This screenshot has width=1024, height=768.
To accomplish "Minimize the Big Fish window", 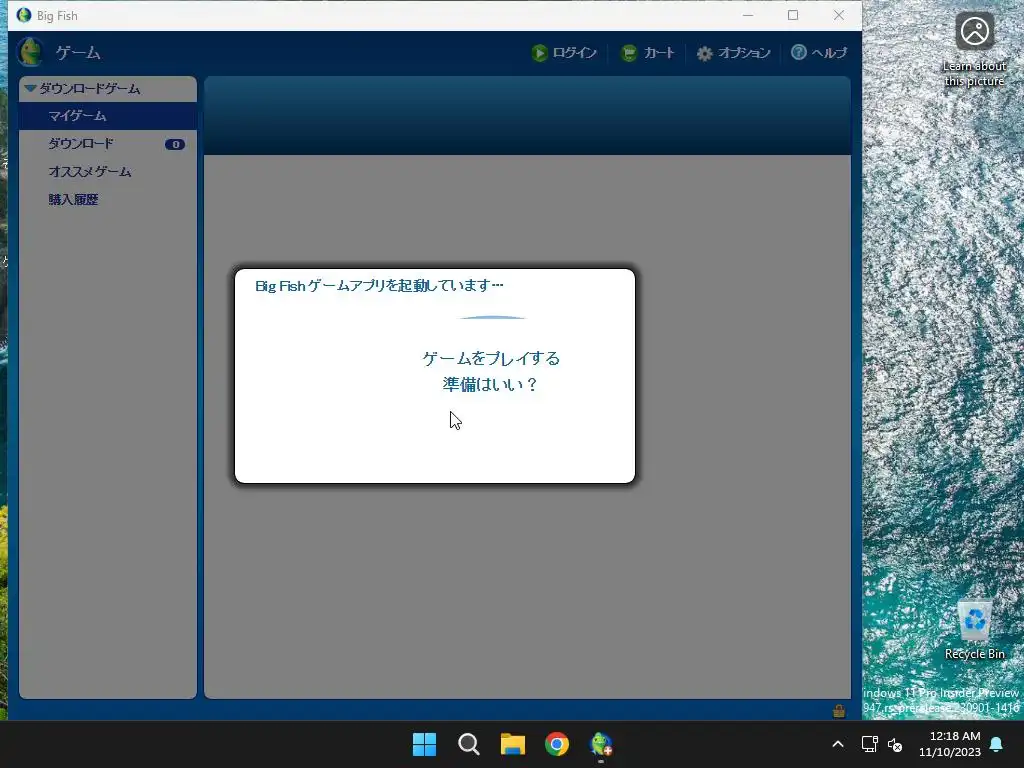I will tap(748, 15).
